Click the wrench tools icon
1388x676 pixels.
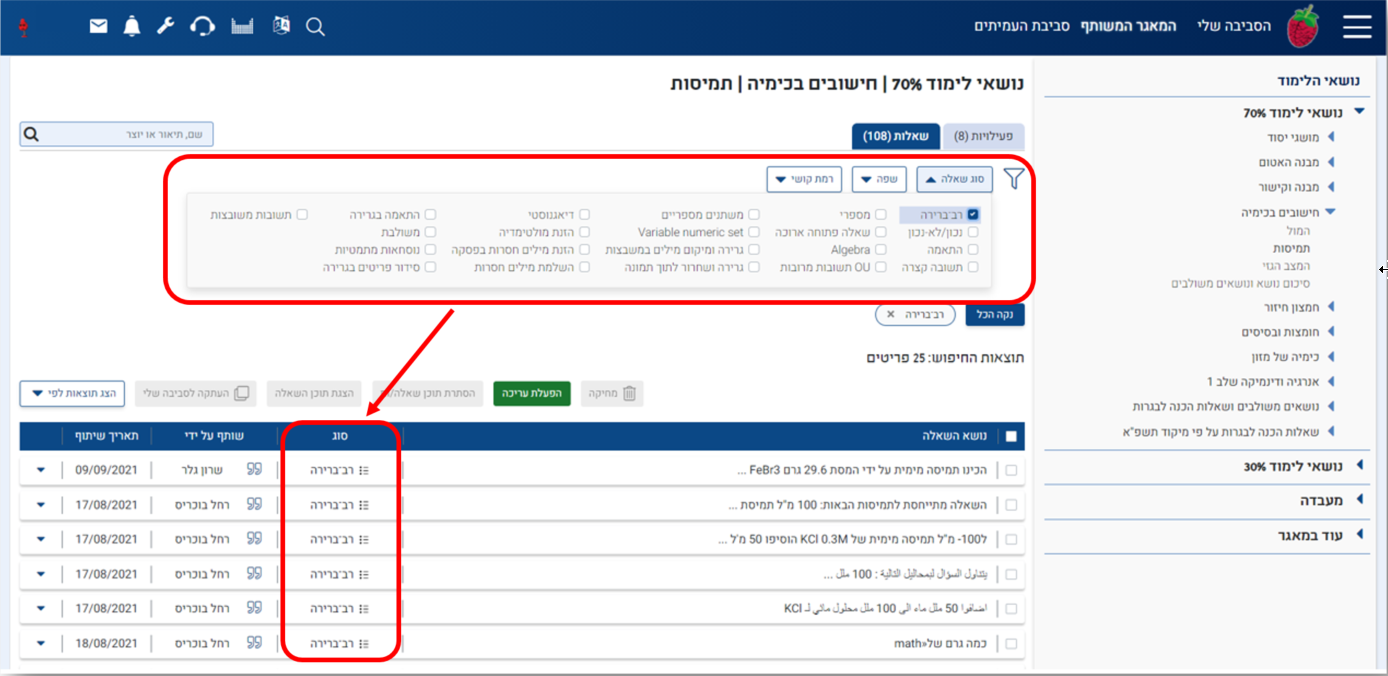[x=166, y=27]
